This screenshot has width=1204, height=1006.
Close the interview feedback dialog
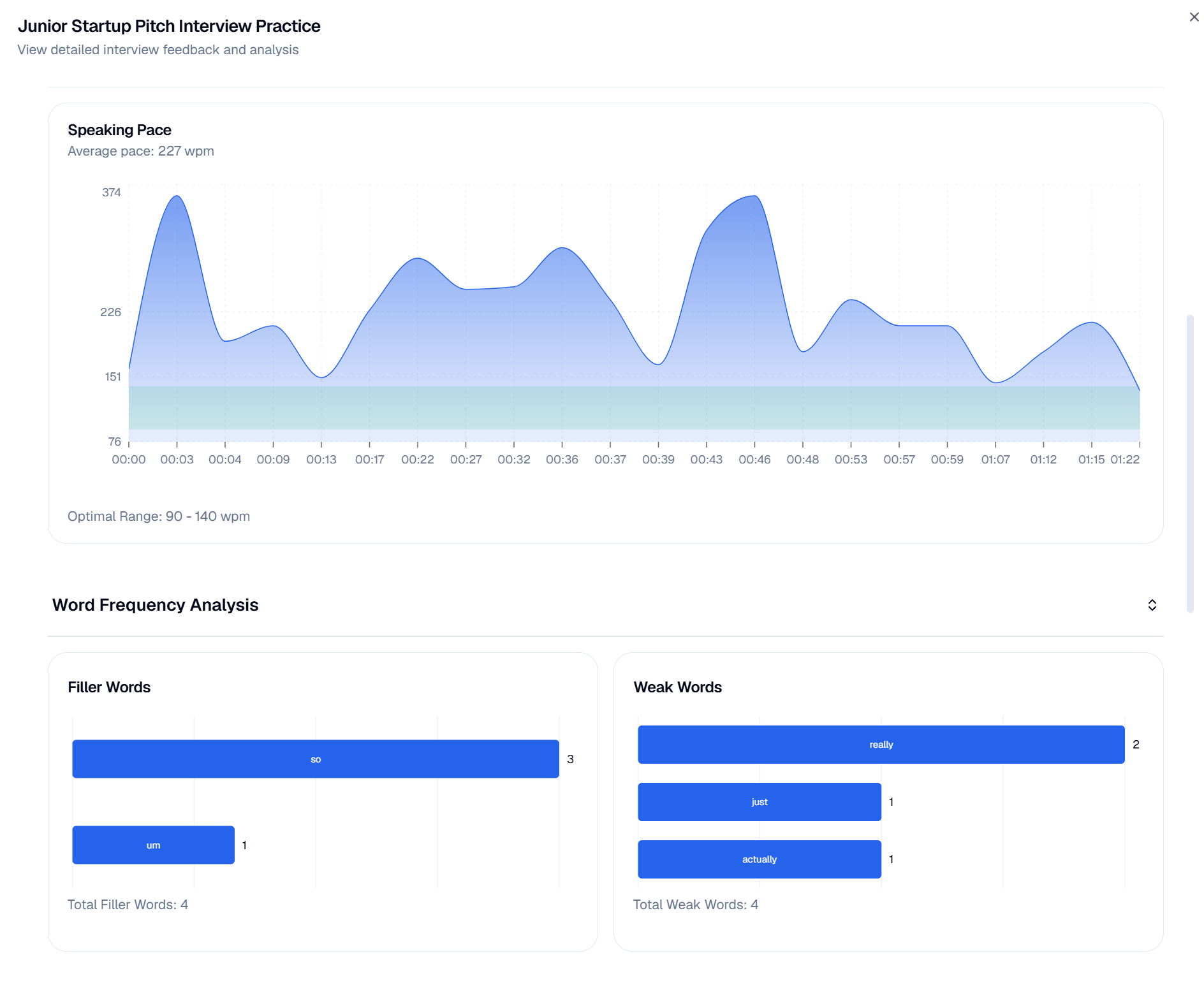[x=1193, y=17]
